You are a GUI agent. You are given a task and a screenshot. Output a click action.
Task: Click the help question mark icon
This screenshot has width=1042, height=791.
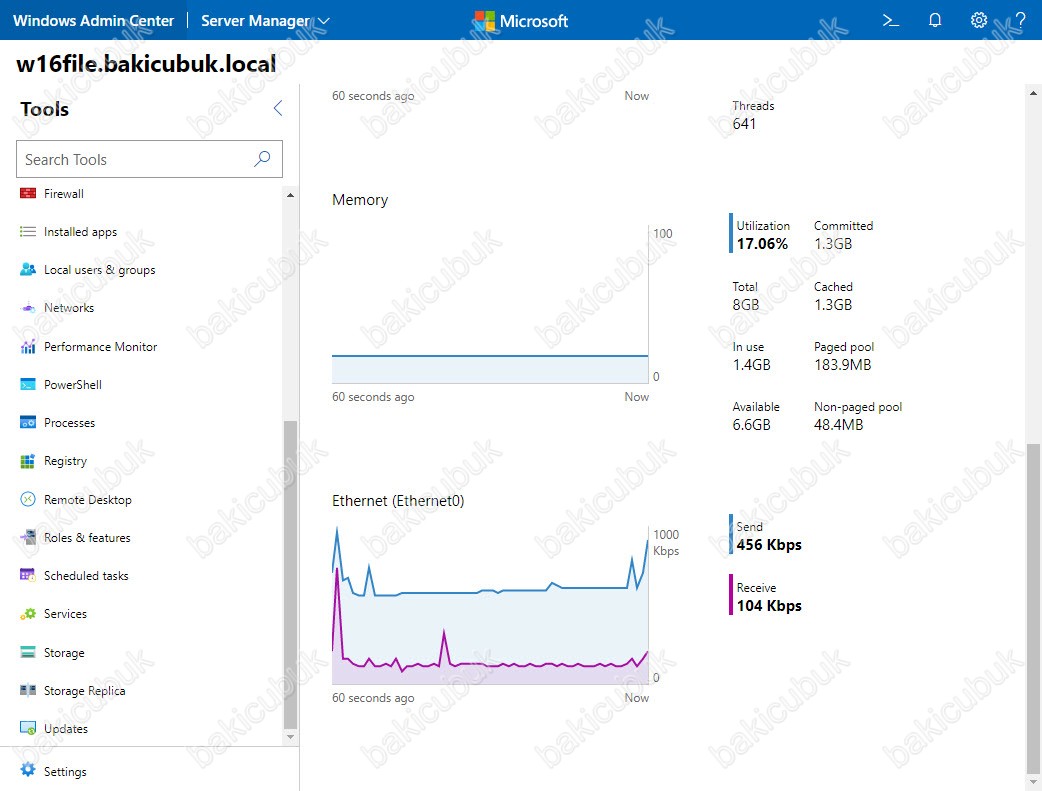(x=1021, y=21)
